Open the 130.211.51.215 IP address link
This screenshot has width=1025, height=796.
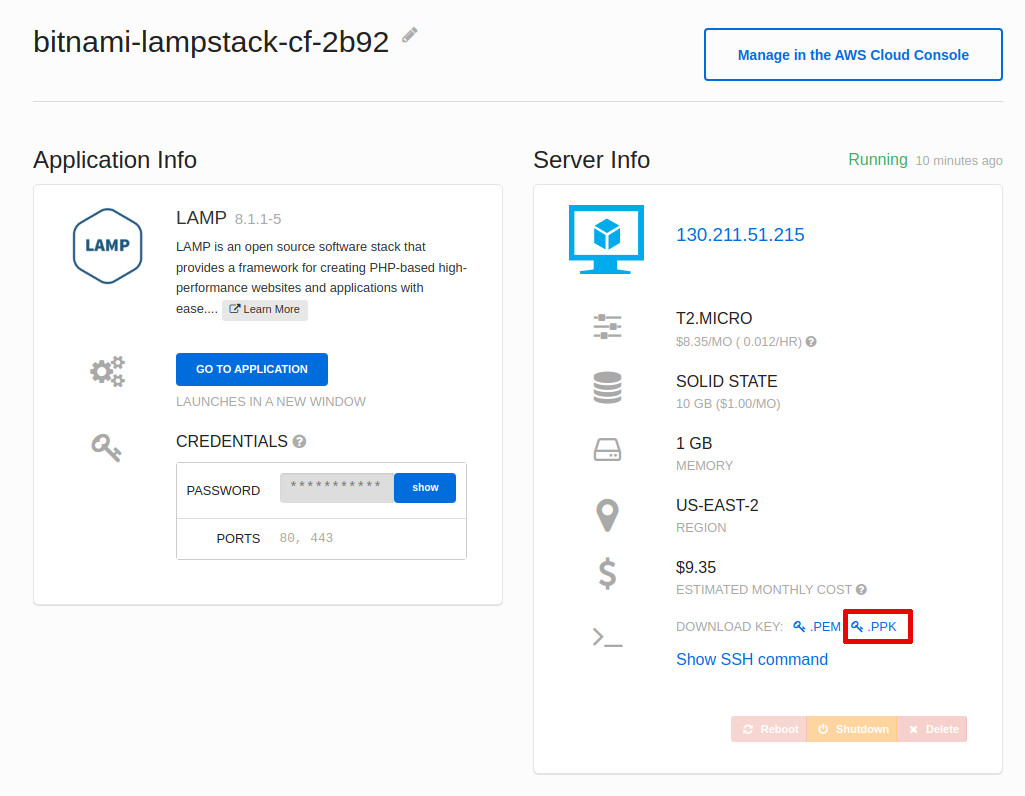pyautogui.click(x=740, y=235)
